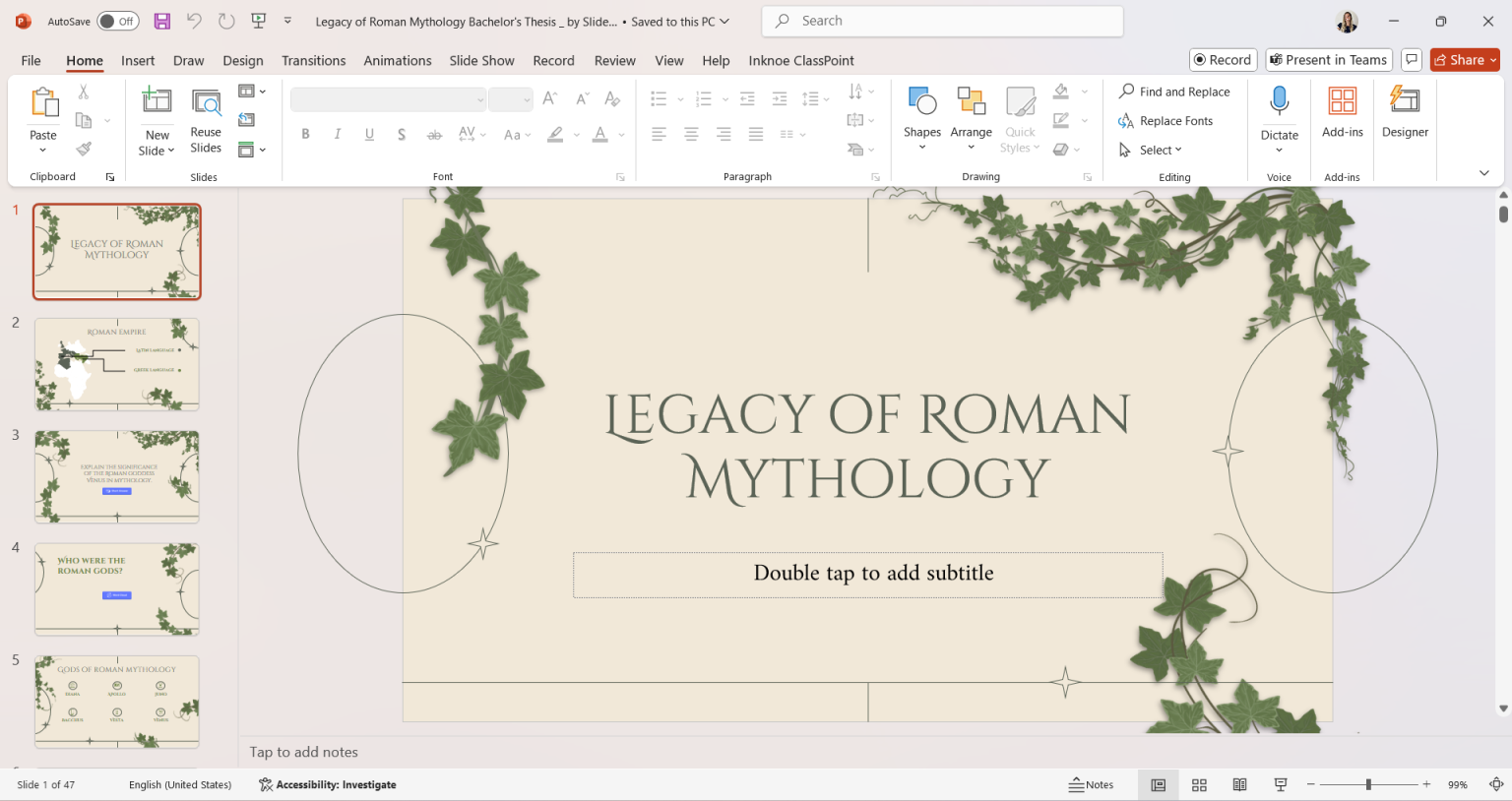Click Find and Replace

click(1175, 92)
